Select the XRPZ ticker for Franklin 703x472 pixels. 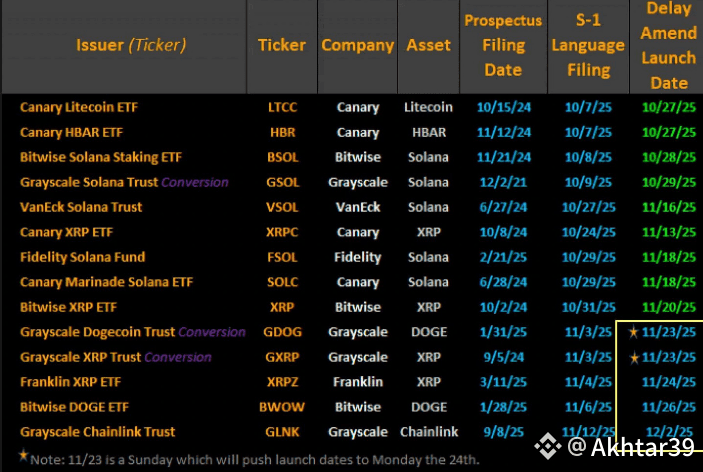coord(282,382)
